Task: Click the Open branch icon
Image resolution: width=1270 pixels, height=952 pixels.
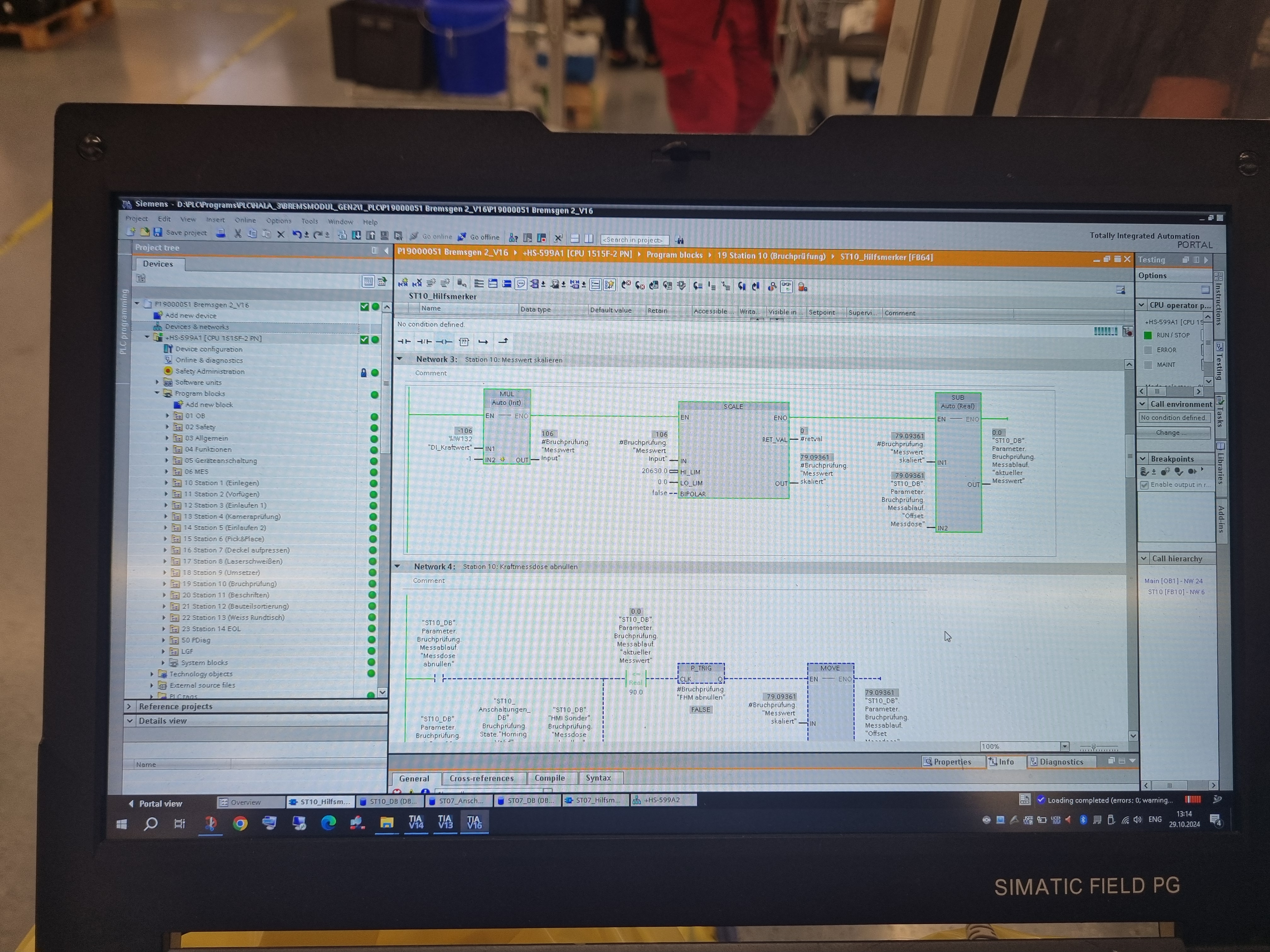Action: (x=483, y=342)
